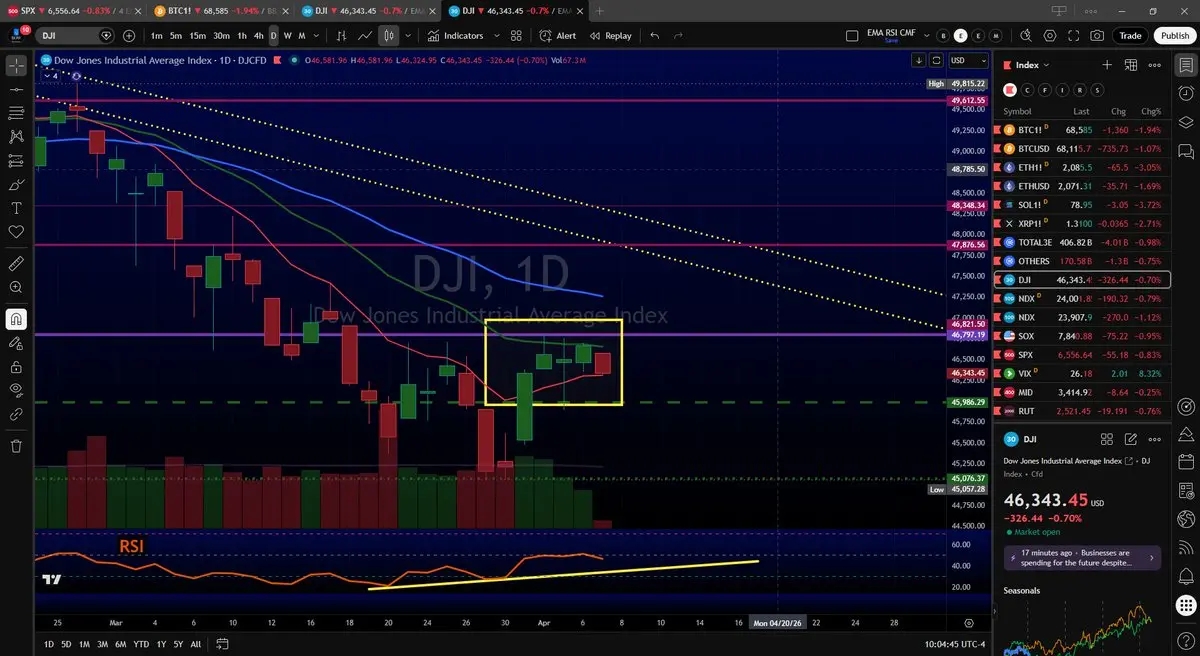Expand the indicators favorites dropdown arrow
The image size is (1200, 656).
tap(495, 35)
